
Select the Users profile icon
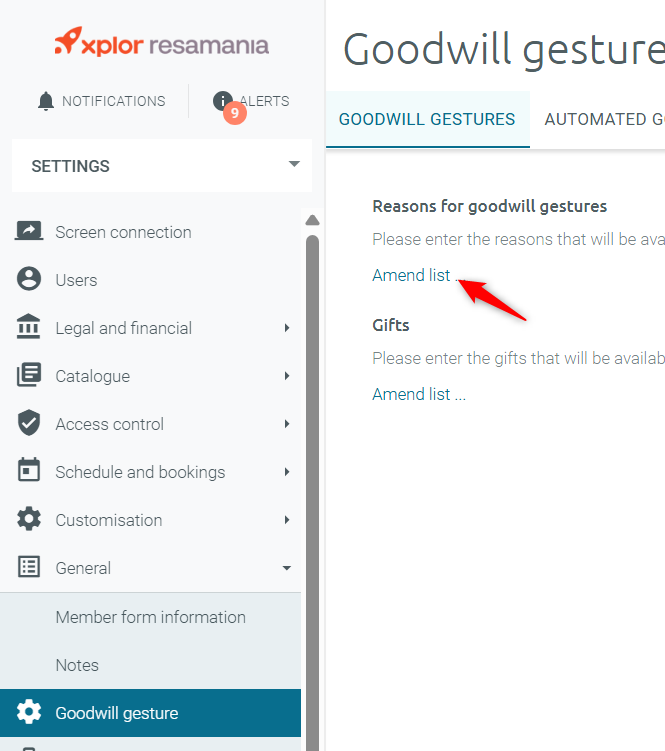pos(29,279)
